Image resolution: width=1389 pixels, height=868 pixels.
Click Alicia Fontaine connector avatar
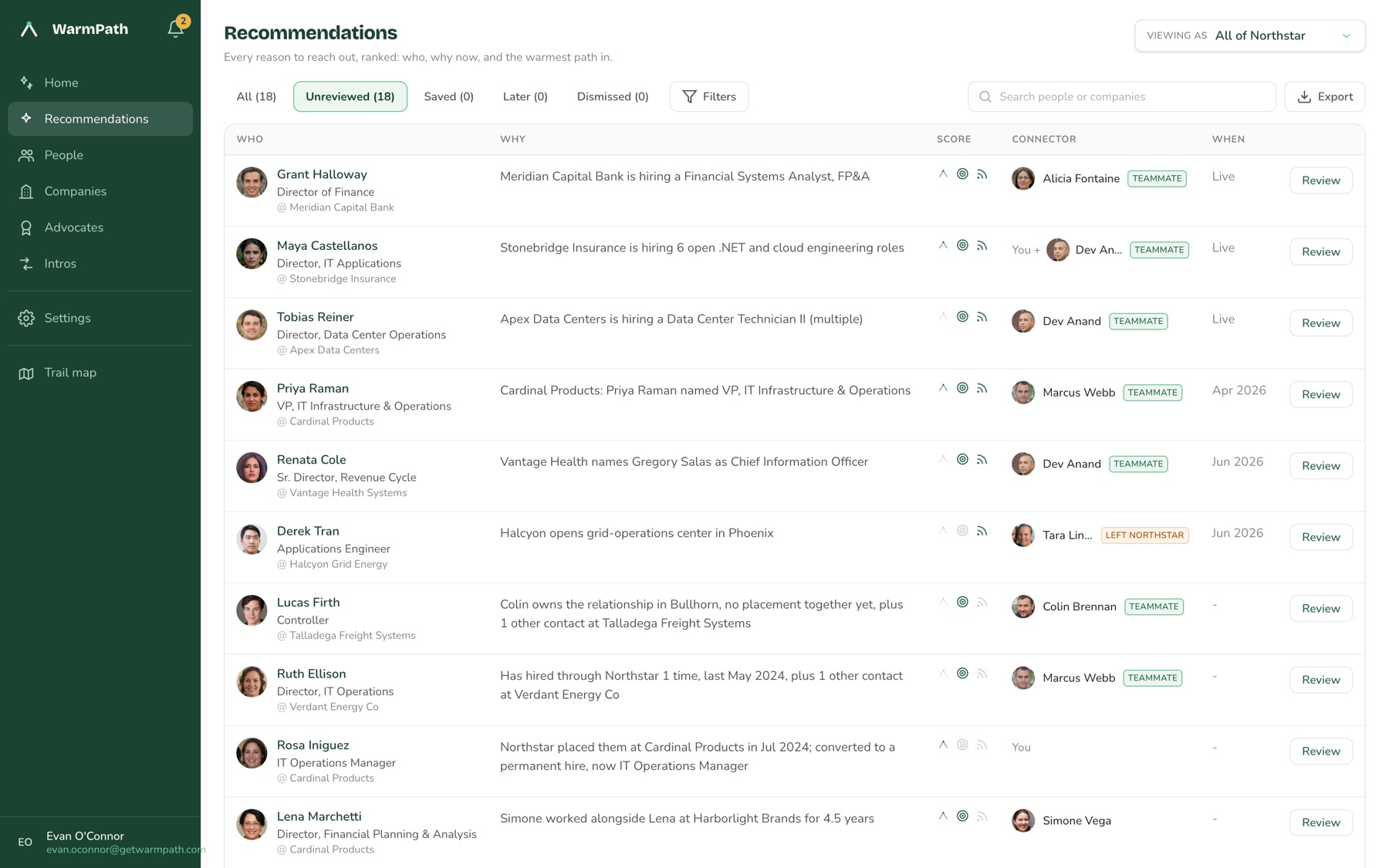(1023, 178)
